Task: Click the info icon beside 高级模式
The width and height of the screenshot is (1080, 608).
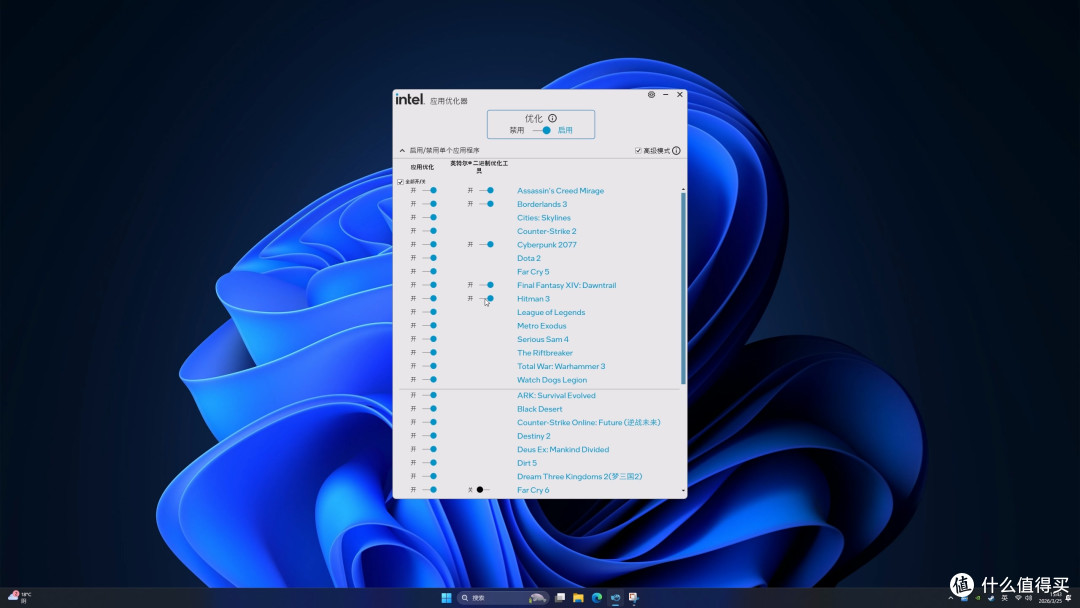Action: point(676,151)
